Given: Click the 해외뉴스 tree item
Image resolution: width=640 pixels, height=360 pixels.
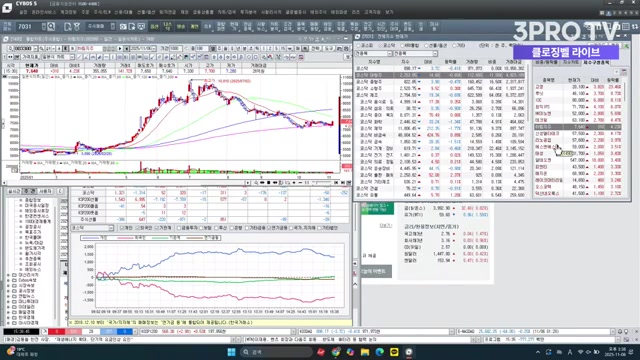Looking at the screenshot, I should tap(33, 270).
